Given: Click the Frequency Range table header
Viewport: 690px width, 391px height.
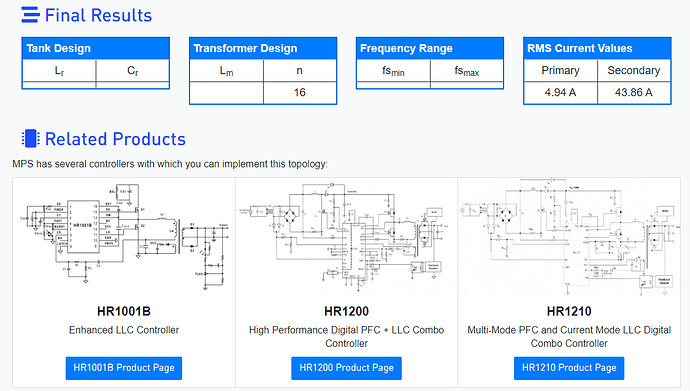Looking at the screenshot, I should click(430, 48).
